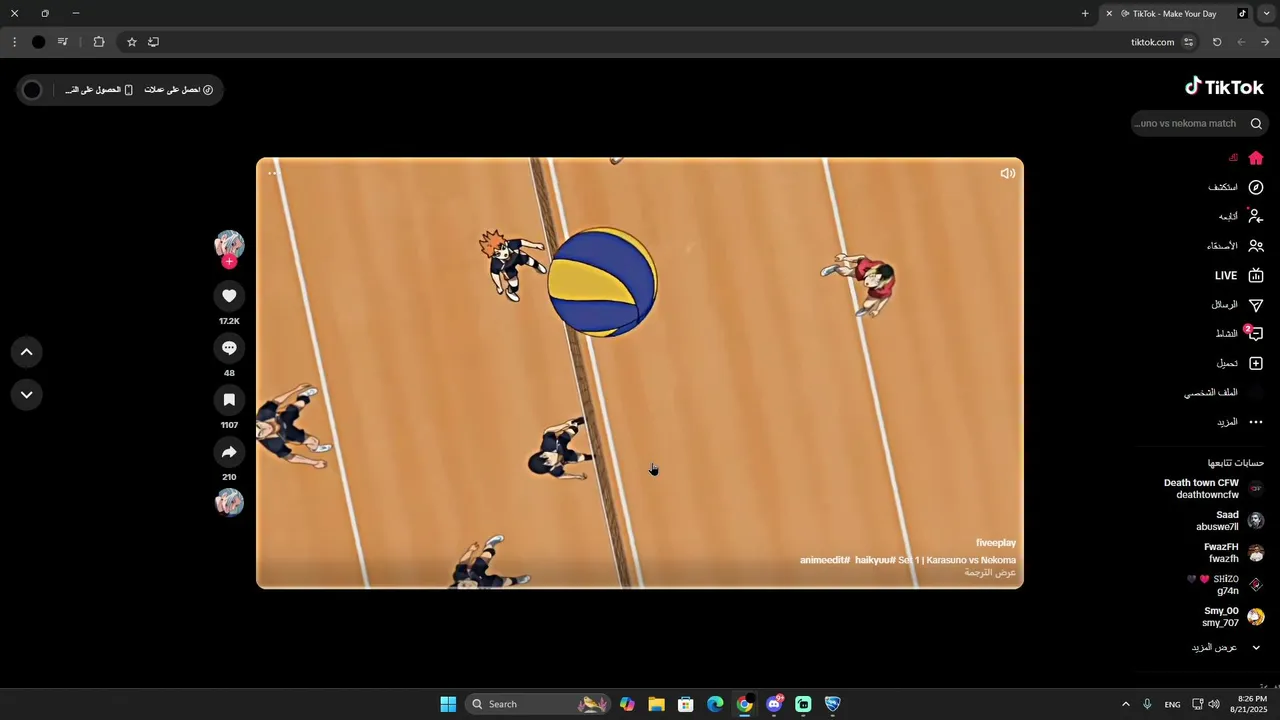The height and width of the screenshot is (720, 1280).
Task: Follow the creator with the red plus badge
Action: pyautogui.click(x=229, y=262)
